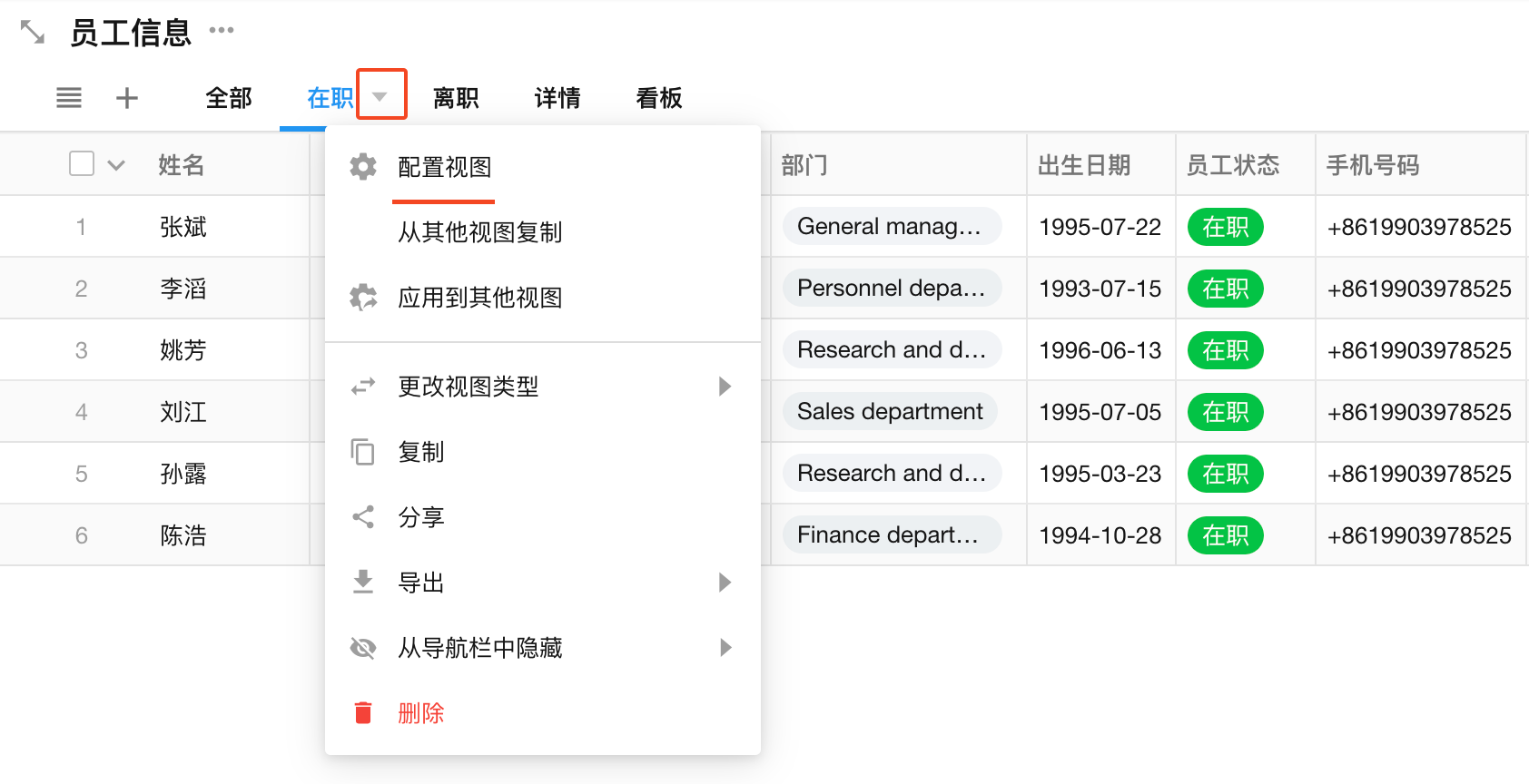This screenshot has height=784, width=1529.
Task: Open the view list hamburger icon
Action: [x=69, y=98]
